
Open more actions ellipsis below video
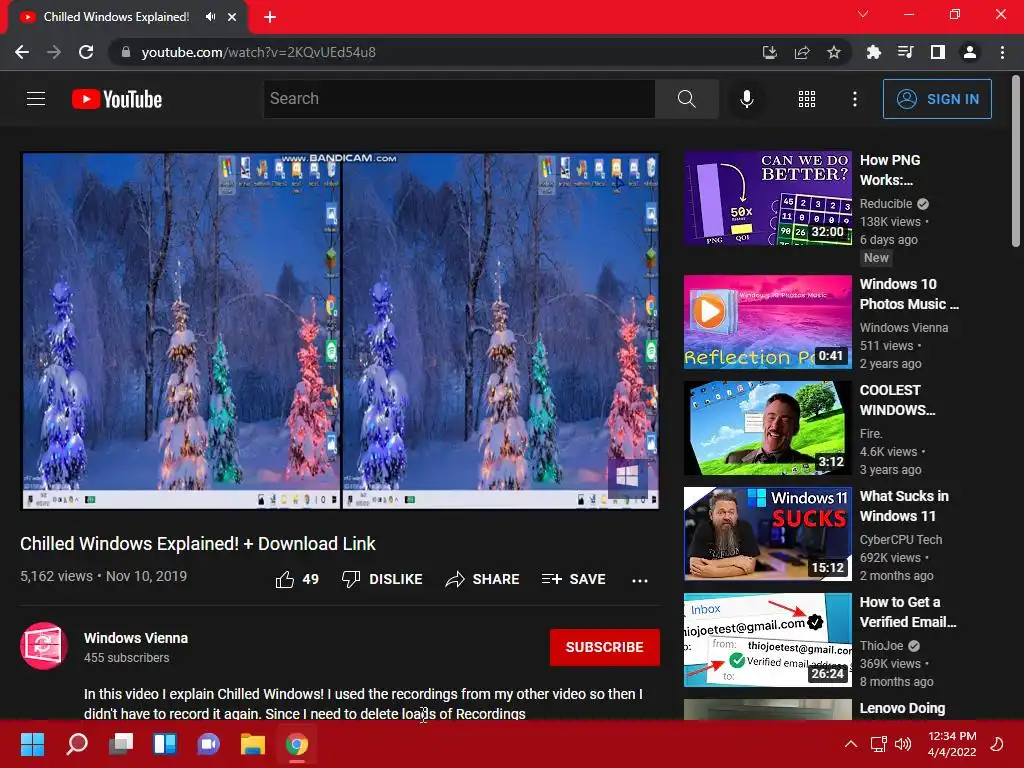click(640, 580)
